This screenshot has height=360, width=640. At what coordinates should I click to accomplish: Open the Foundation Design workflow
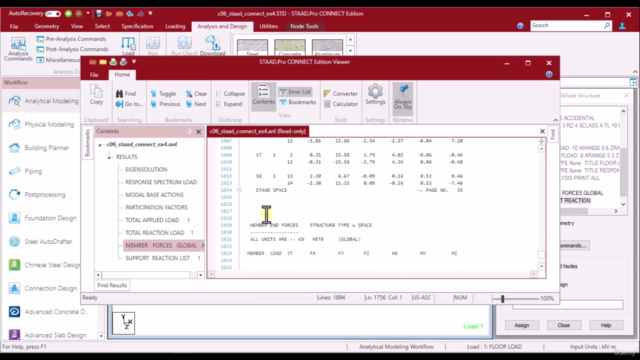(42, 218)
